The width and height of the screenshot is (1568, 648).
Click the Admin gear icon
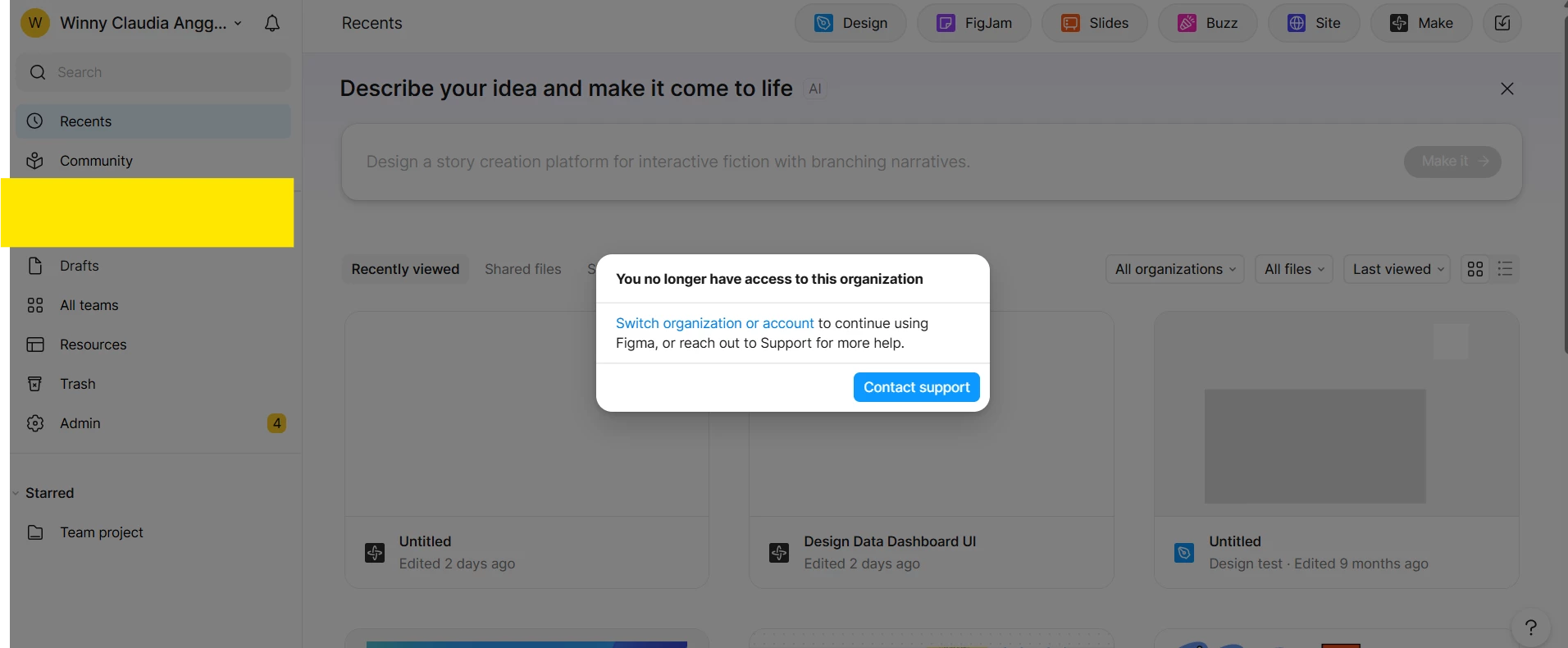tap(34, 423)
